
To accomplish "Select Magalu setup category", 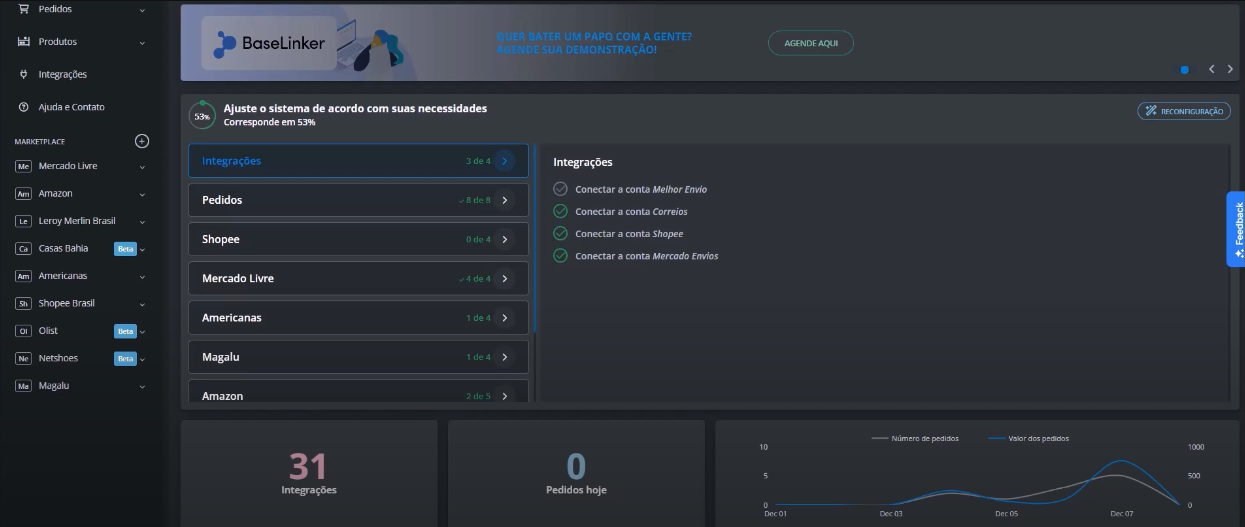I will (358, 357).
